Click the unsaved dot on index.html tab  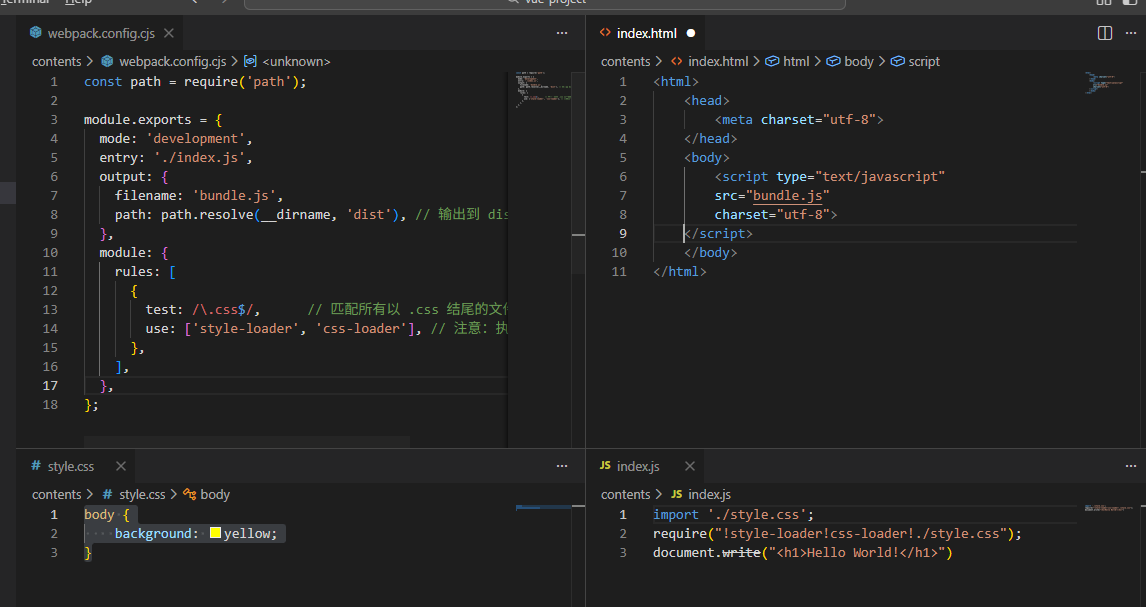pos(691,33)
